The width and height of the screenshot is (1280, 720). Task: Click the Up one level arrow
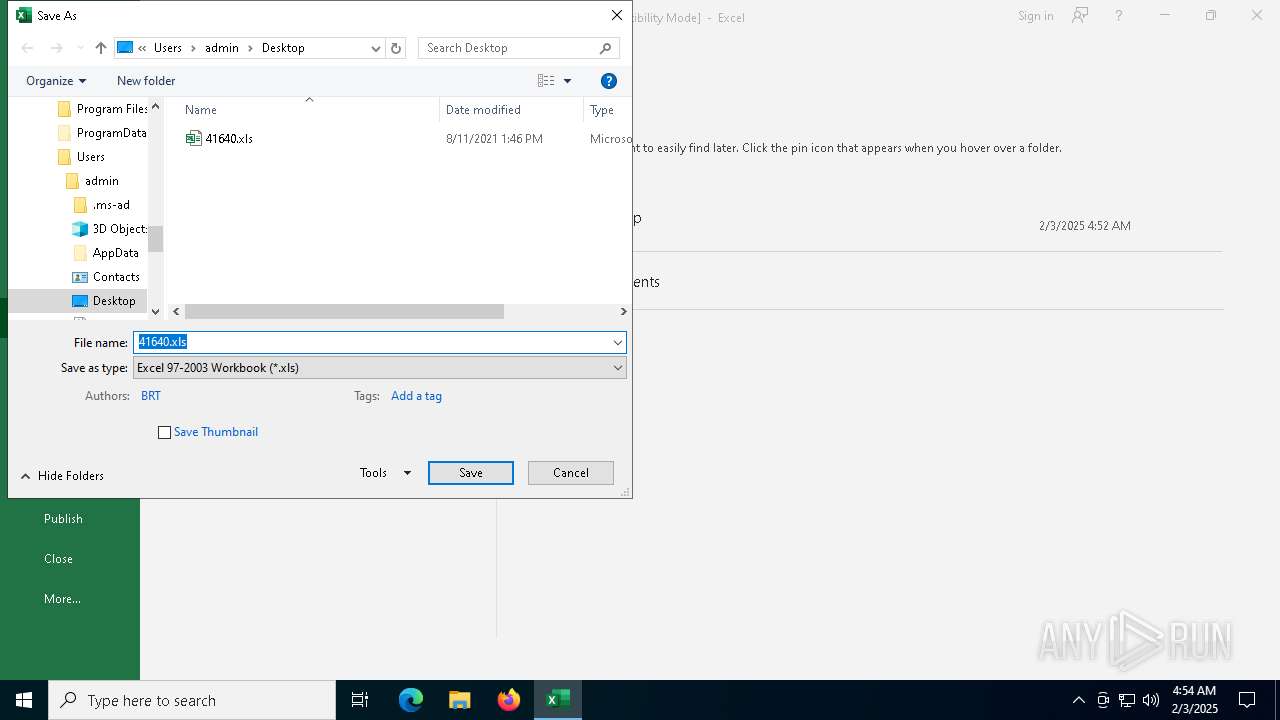[x=101, y=48]
